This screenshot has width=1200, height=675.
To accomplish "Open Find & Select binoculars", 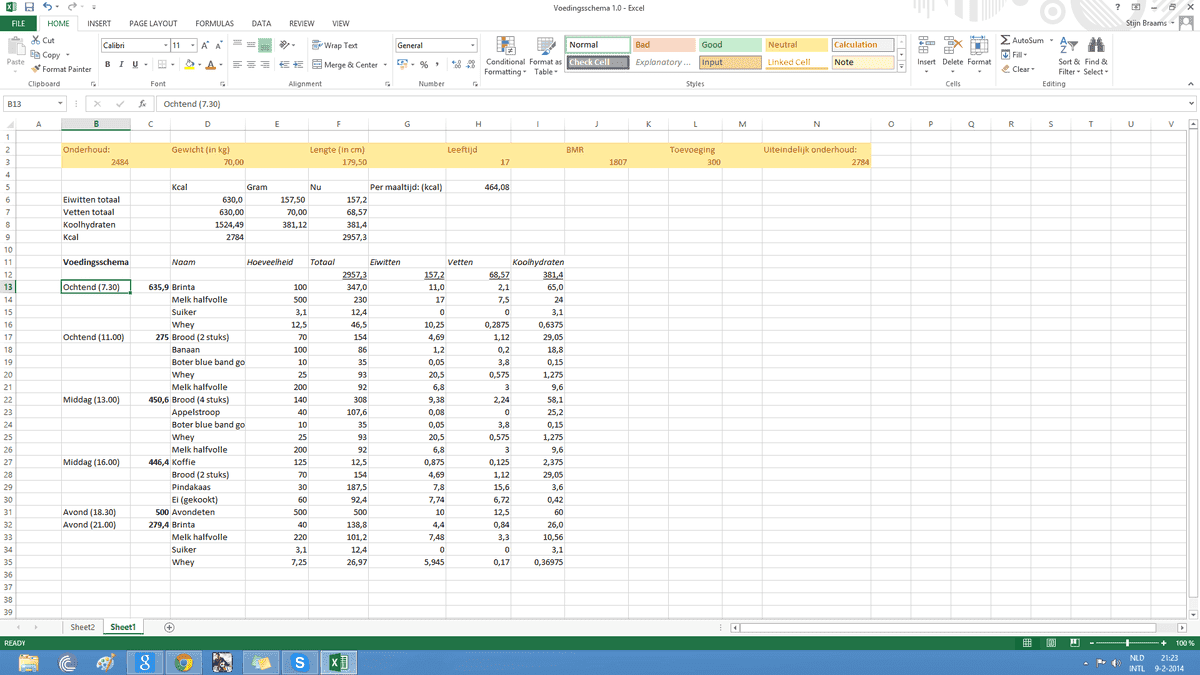I will tap(1095, 46).
